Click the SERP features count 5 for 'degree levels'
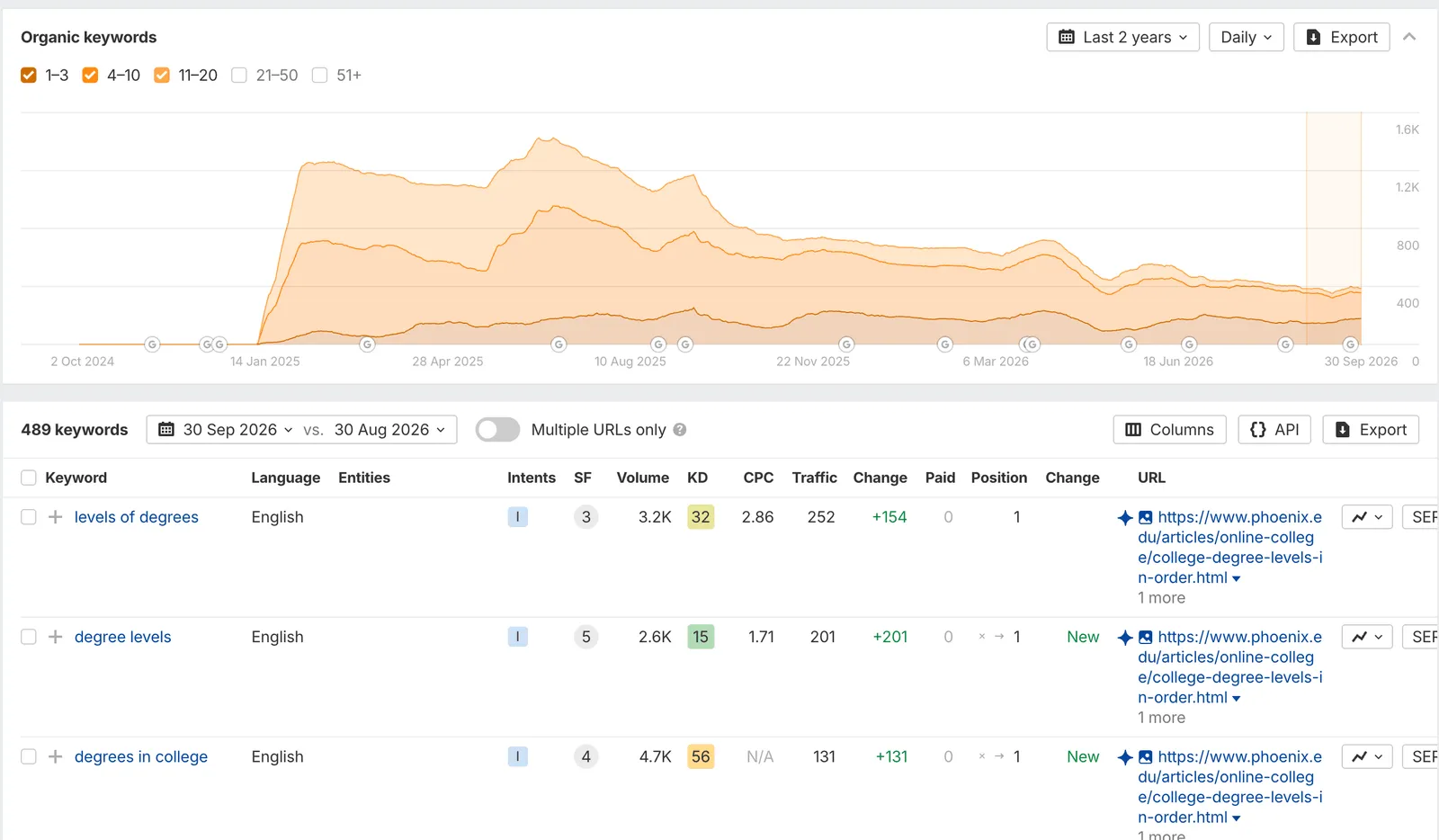 (586, 637)
